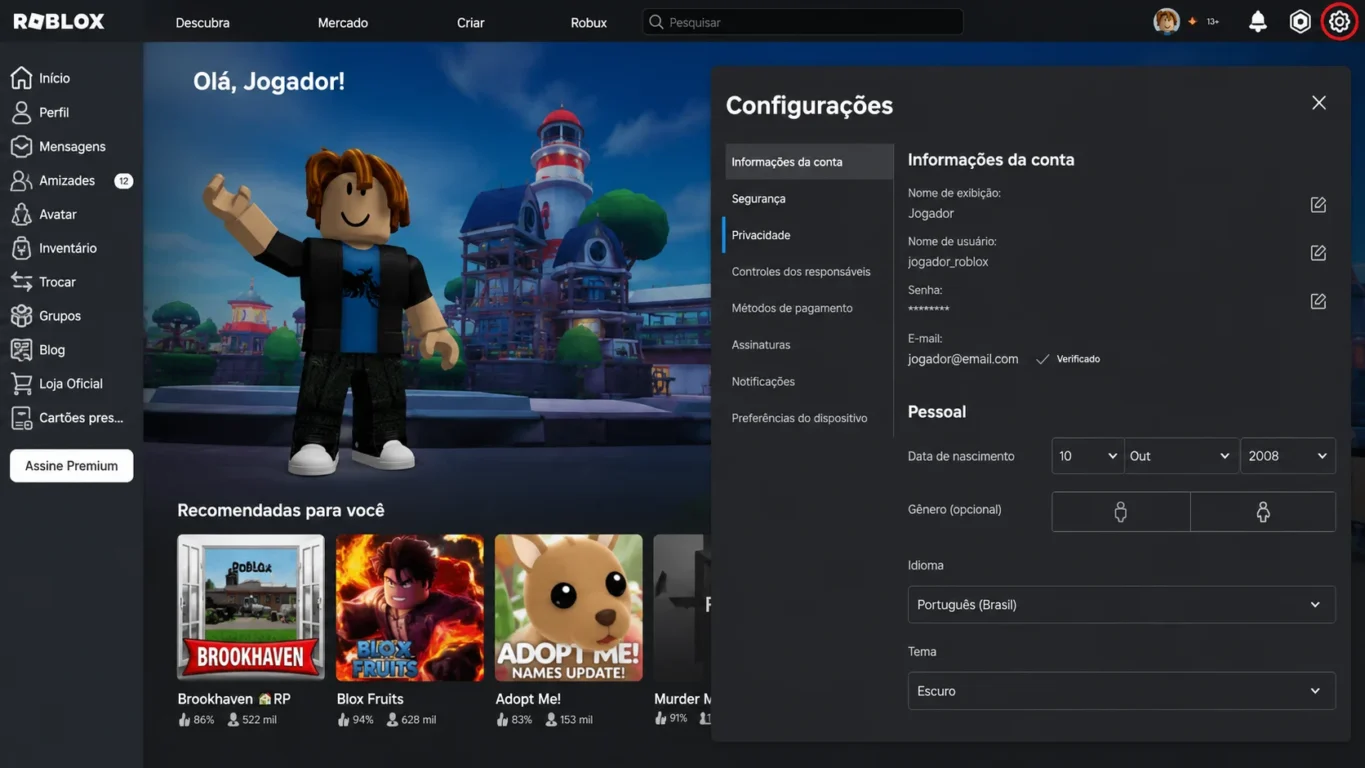Open the Adopt Me! game thumbnail
This screenshot has width=1365, height=768.
[569, 608]
